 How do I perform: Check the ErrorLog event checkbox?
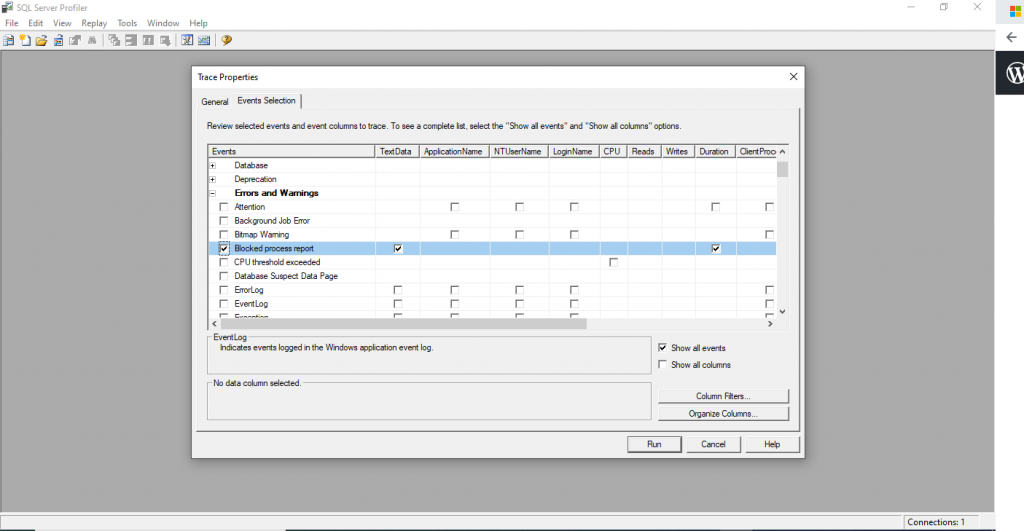[224, 289]
